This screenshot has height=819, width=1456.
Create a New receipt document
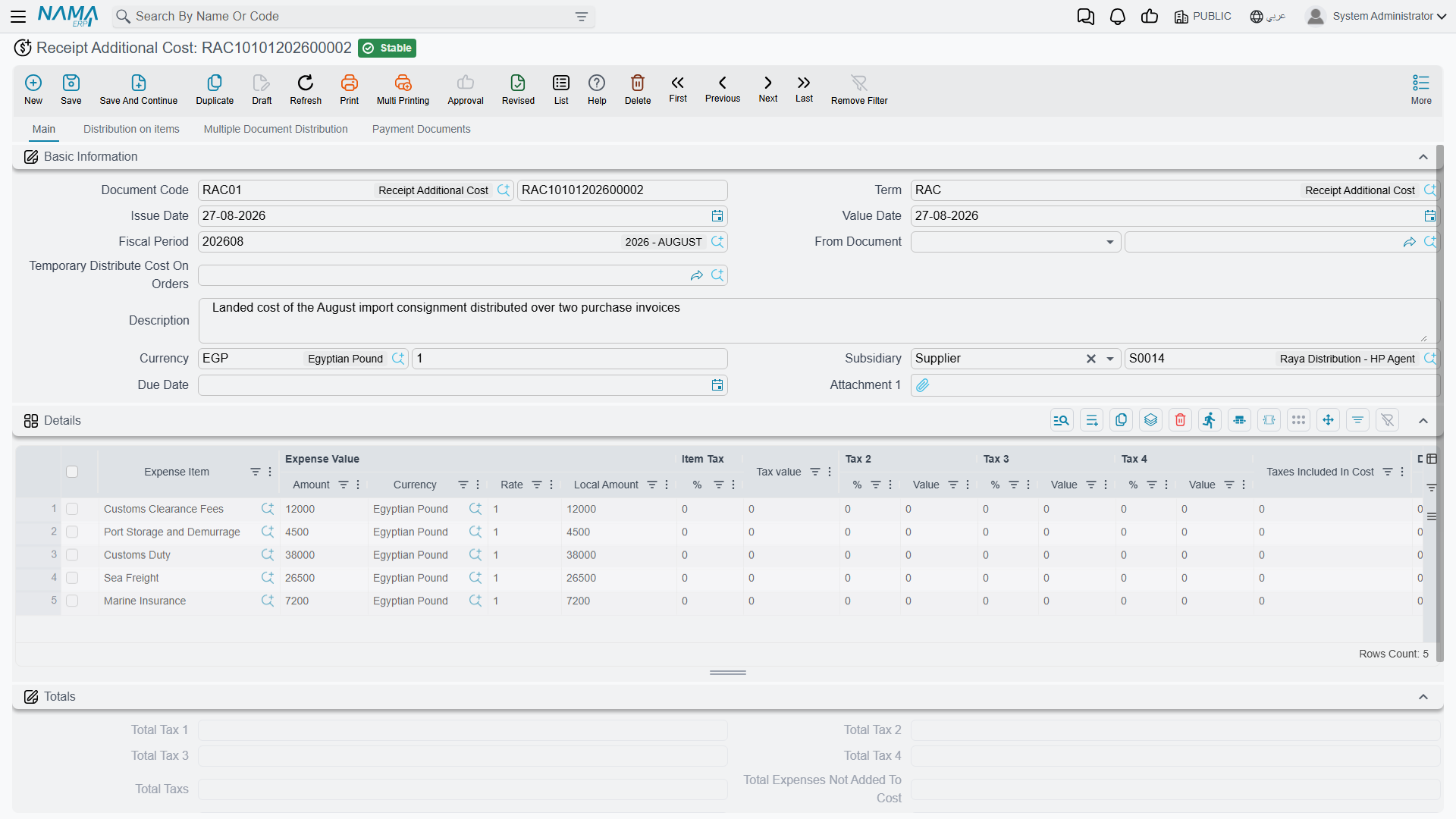33,89
